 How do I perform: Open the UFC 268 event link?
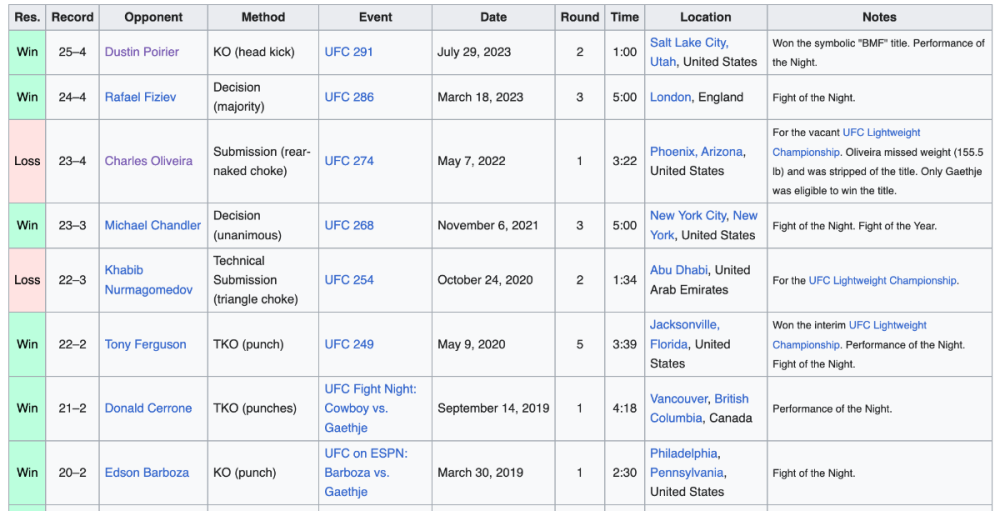(x=349, y=225)
